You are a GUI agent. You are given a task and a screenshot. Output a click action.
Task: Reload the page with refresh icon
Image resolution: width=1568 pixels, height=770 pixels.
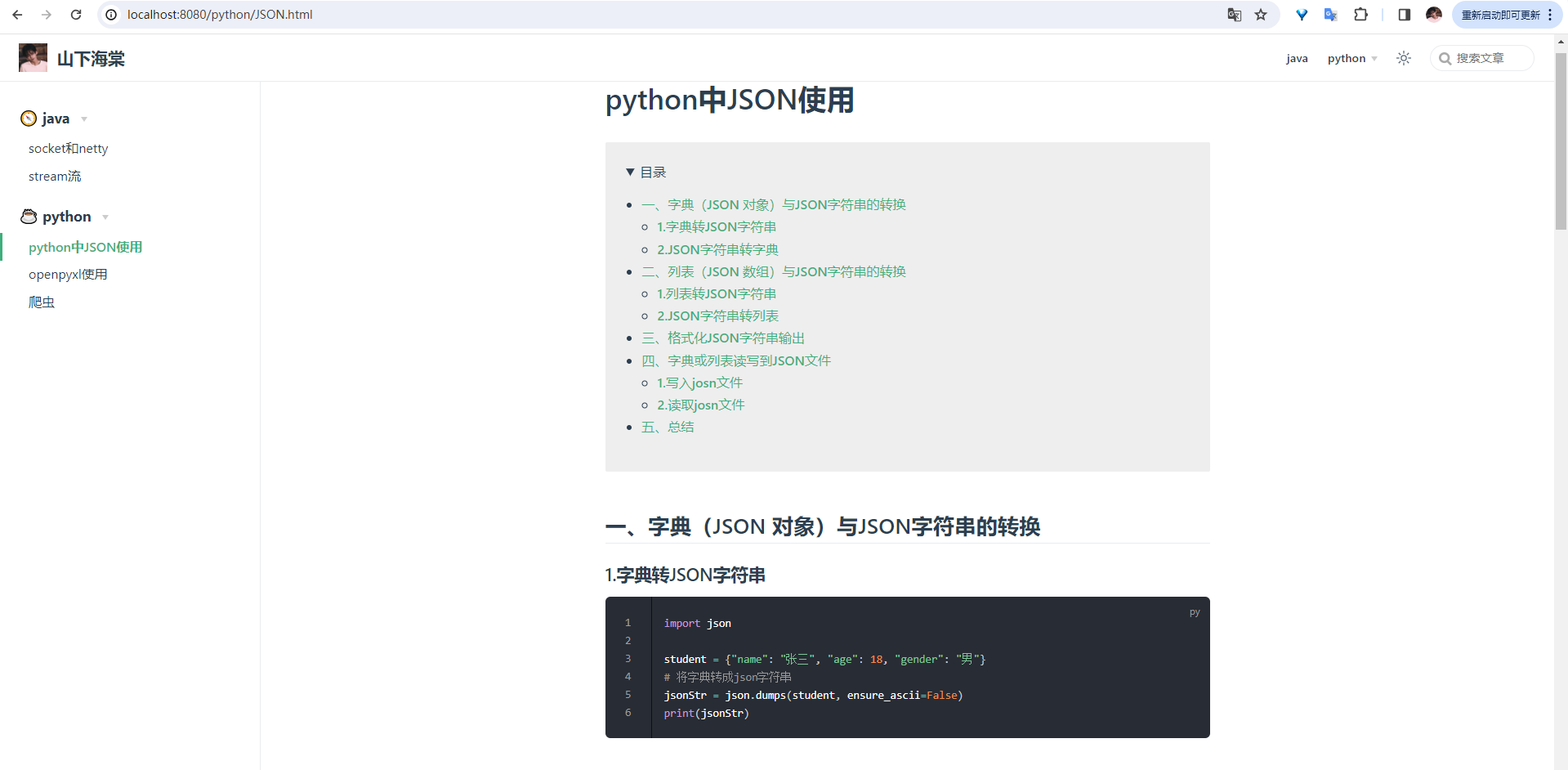coord(76,15)
